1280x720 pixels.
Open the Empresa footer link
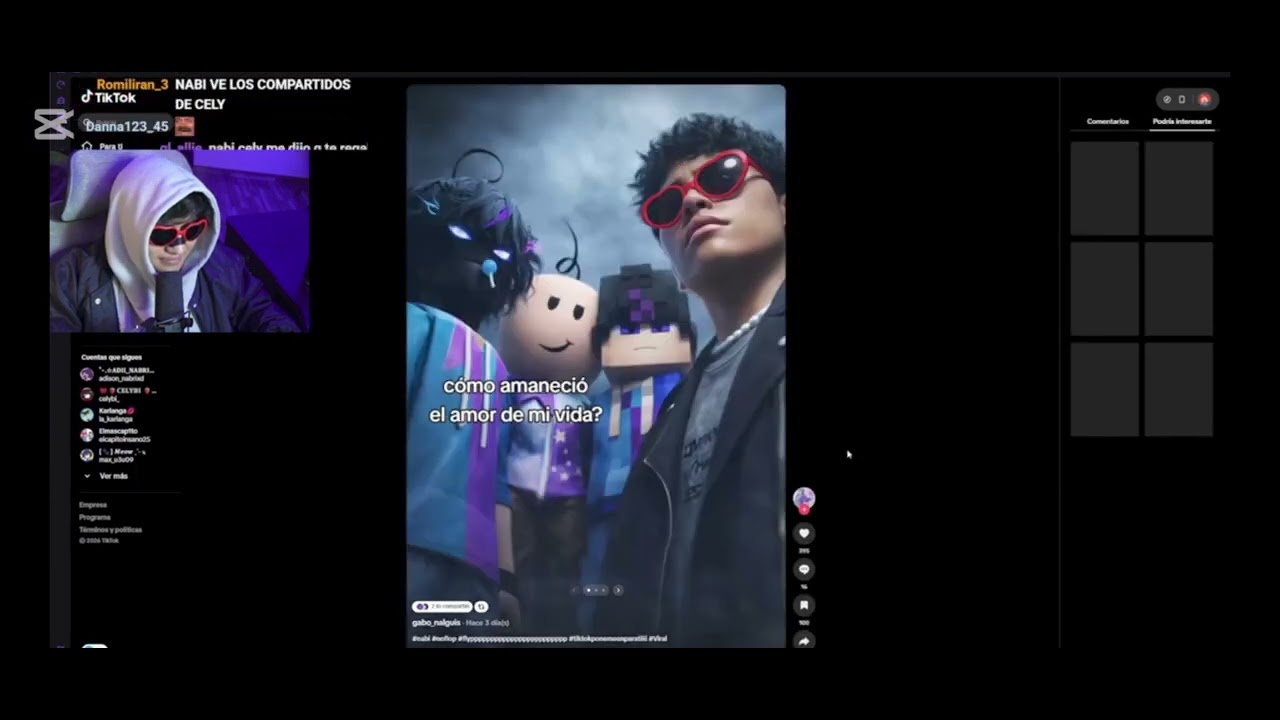click(x=93, y=505)
